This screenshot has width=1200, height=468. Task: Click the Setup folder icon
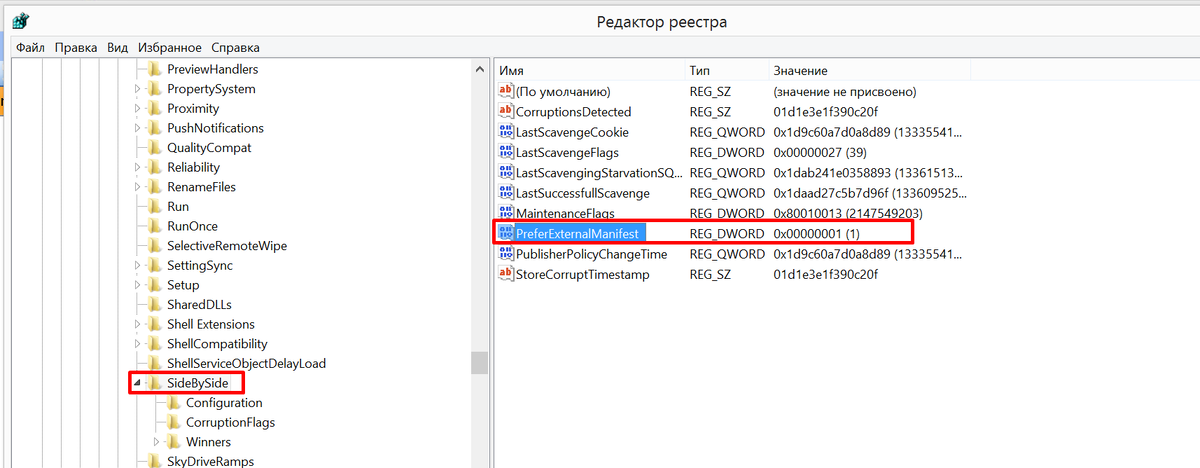(155, 285)
